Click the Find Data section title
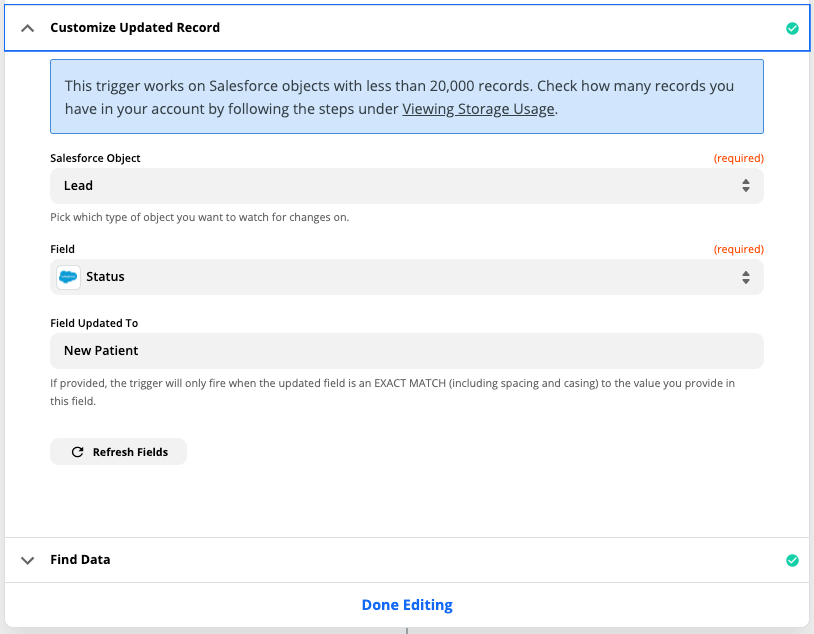 [80, 560]
